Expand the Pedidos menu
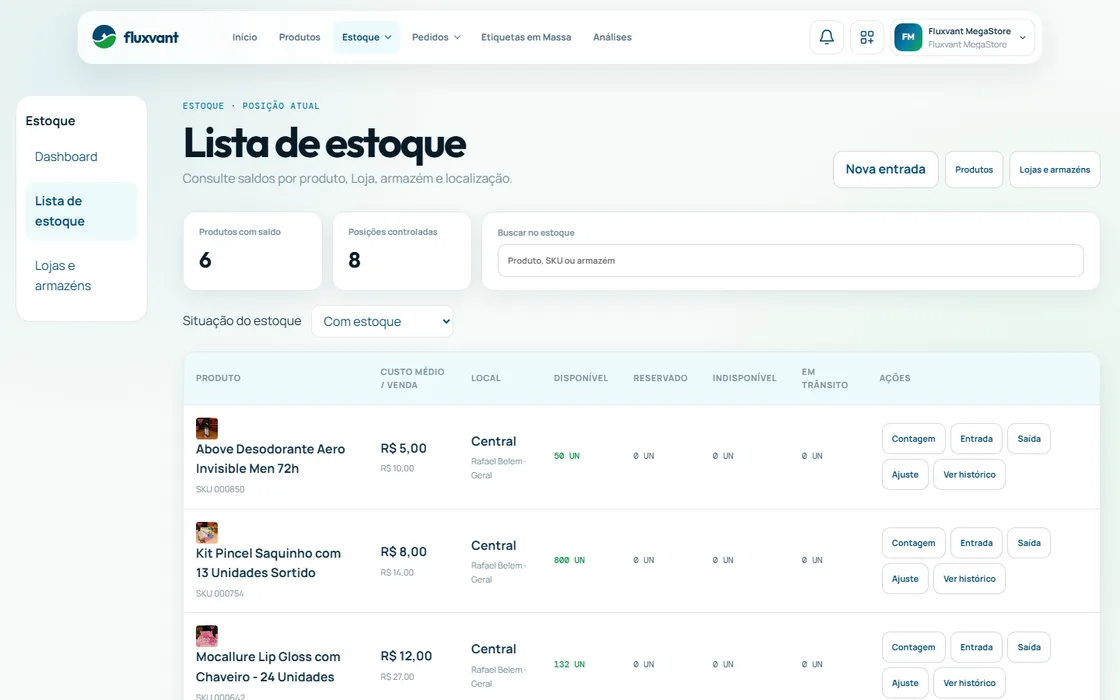This screenshot has width=1120, height=700. click(436, 37)
